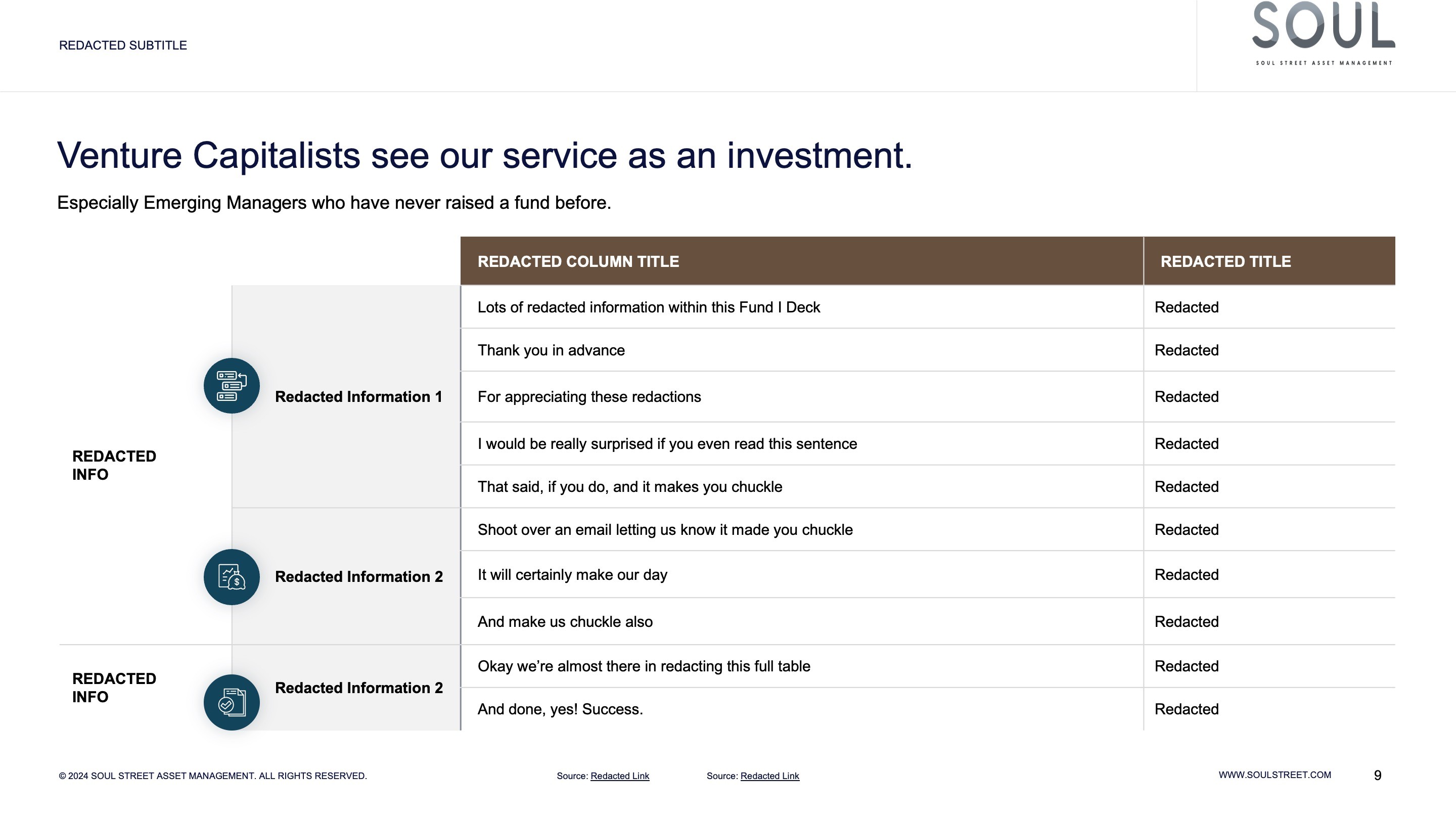
Task: Click the server list icon beside Redacted Information 1
Action: (x=232, y=385)
